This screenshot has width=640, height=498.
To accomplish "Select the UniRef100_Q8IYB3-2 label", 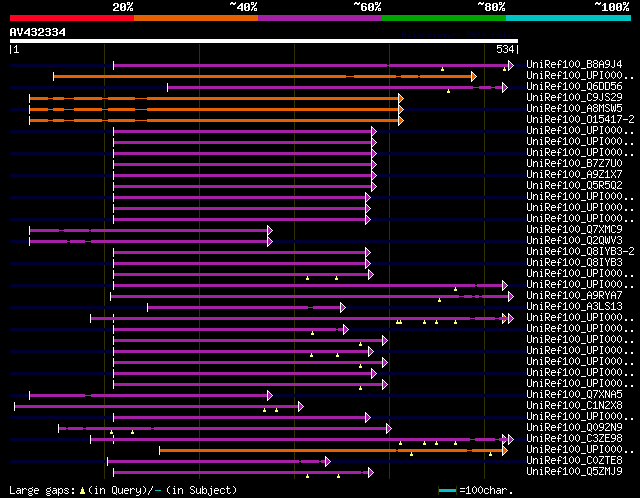I will coord(580,252).
